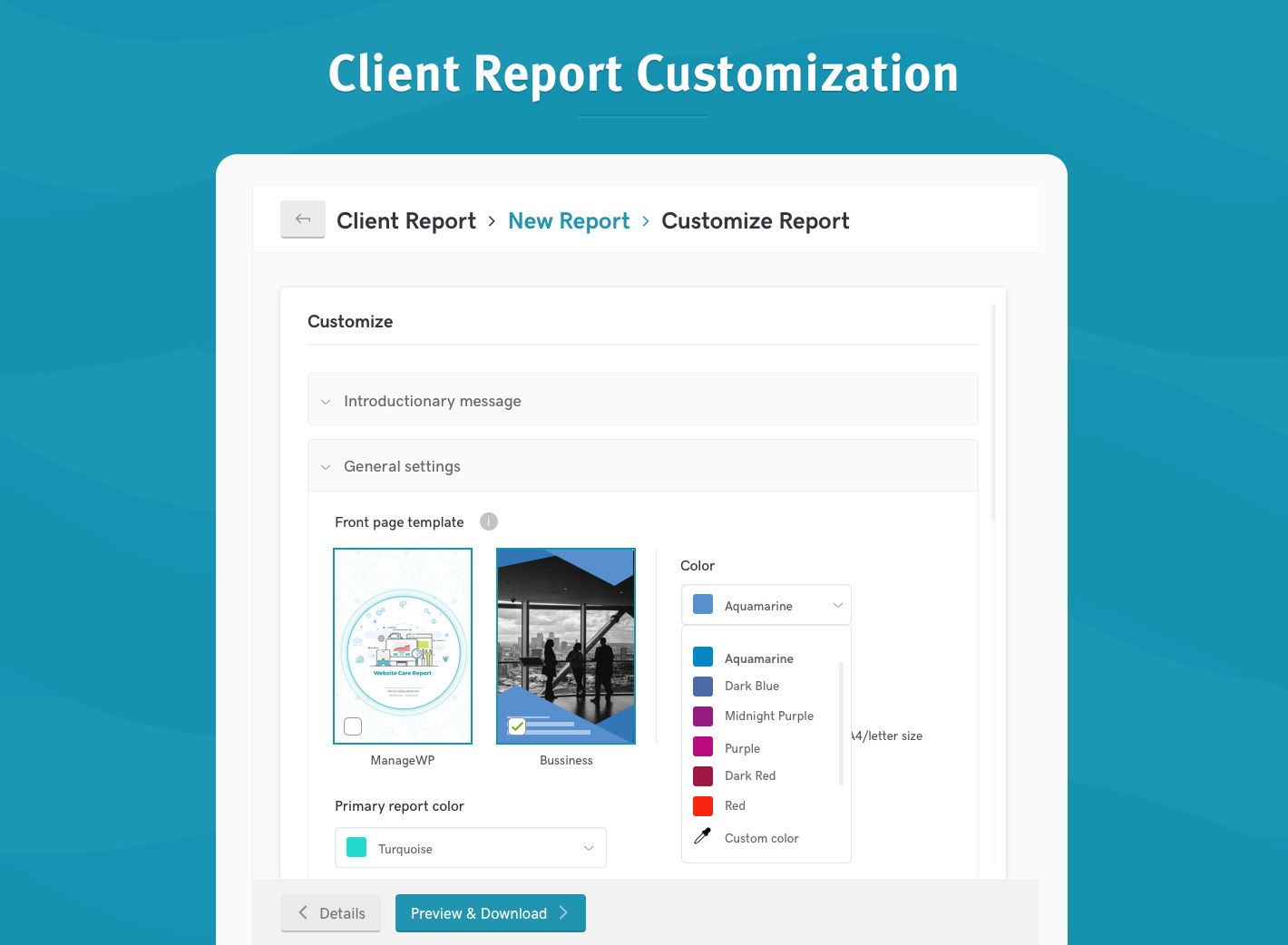Click the Preview & Download button
This screenshot has width=1288, height=945.
[490, 913]
